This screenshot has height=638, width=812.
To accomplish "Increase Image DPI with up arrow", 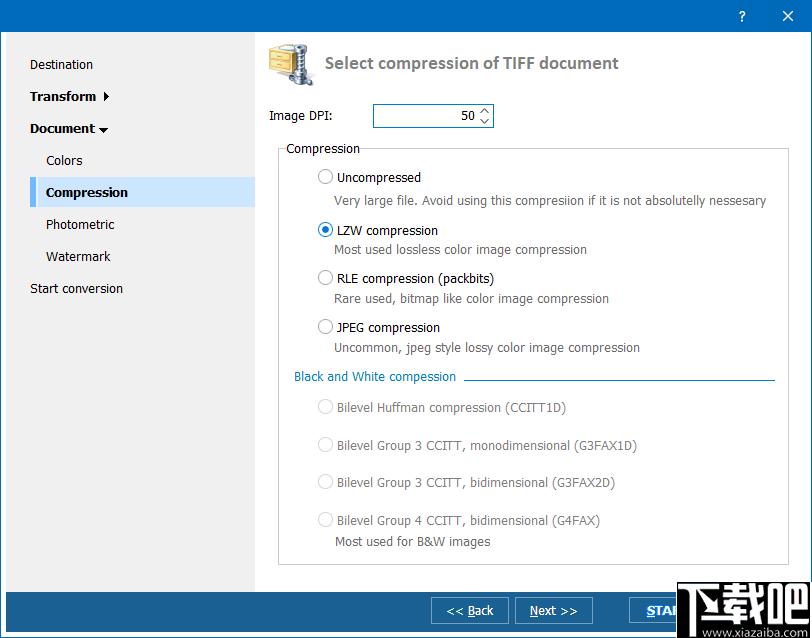I will pos(485,111).
